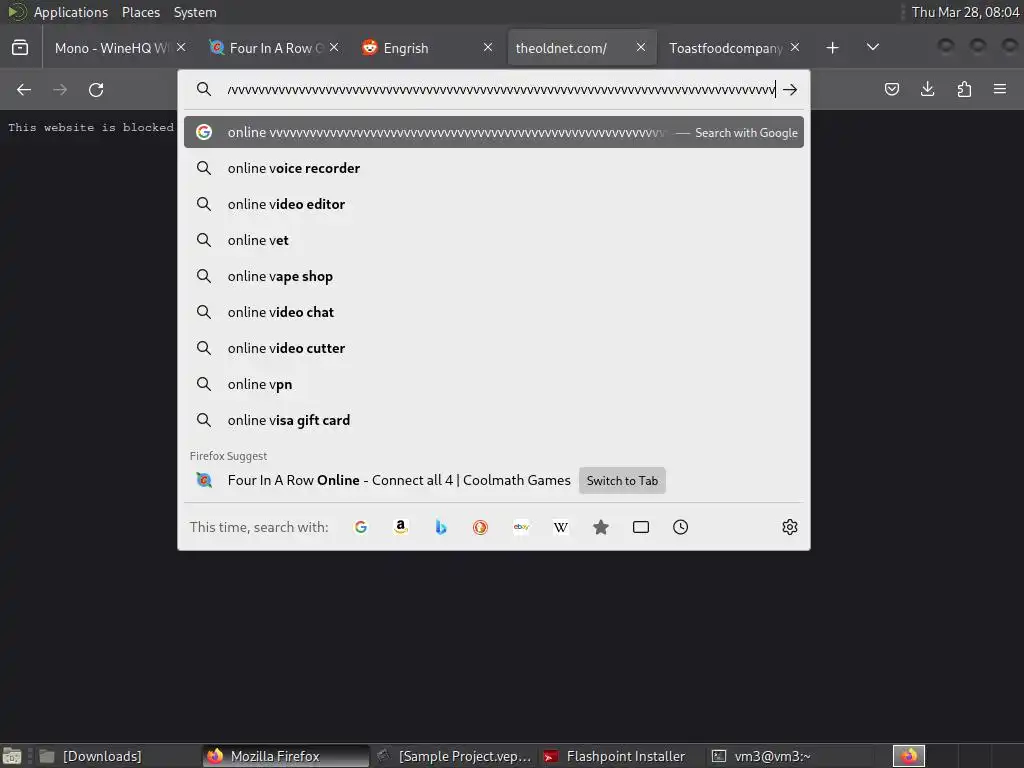This screenshot has width=1024, height=768.
Task: Choose suggestion online video editor
Action: (494, 204)
